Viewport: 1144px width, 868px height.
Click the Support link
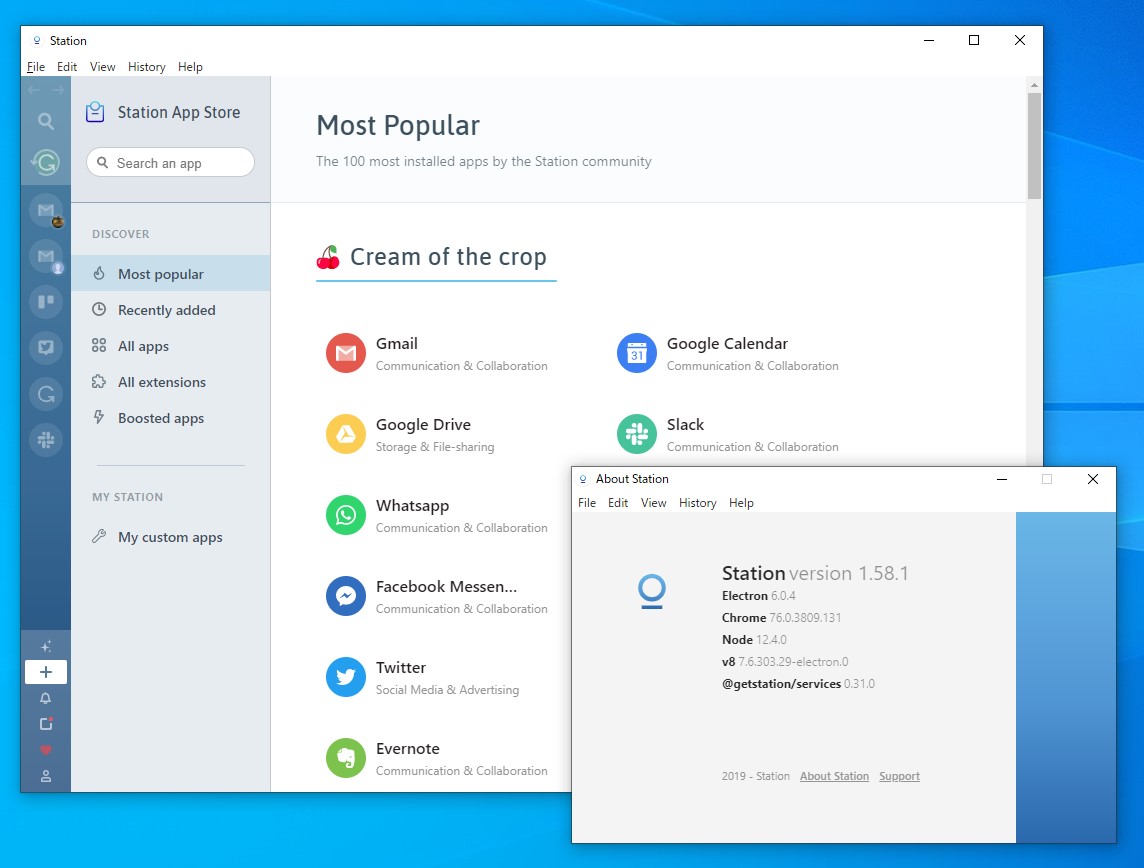coord(899,776)
